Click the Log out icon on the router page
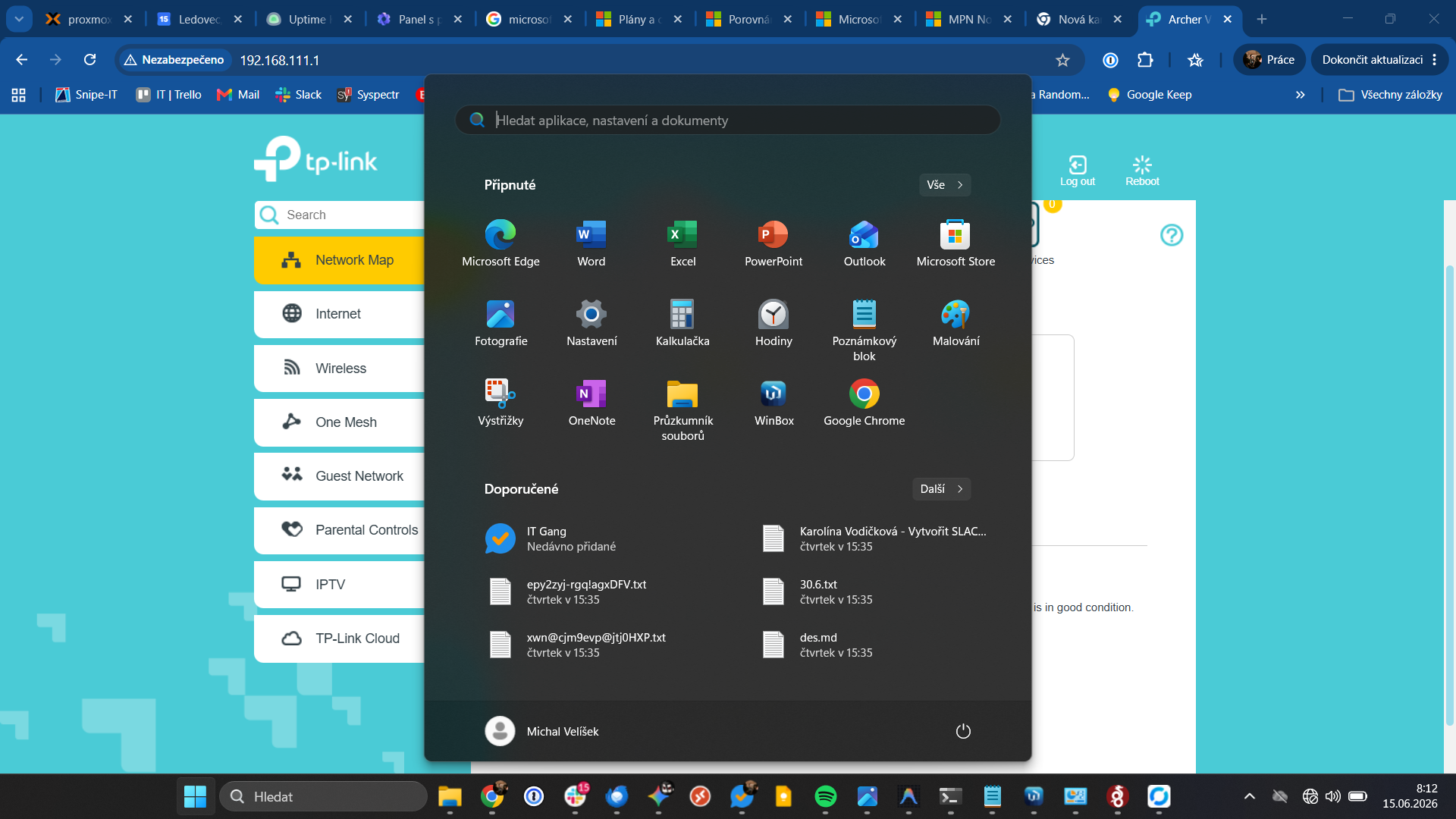Screen dimensions: 1456x819 [x=1078, y=171]
